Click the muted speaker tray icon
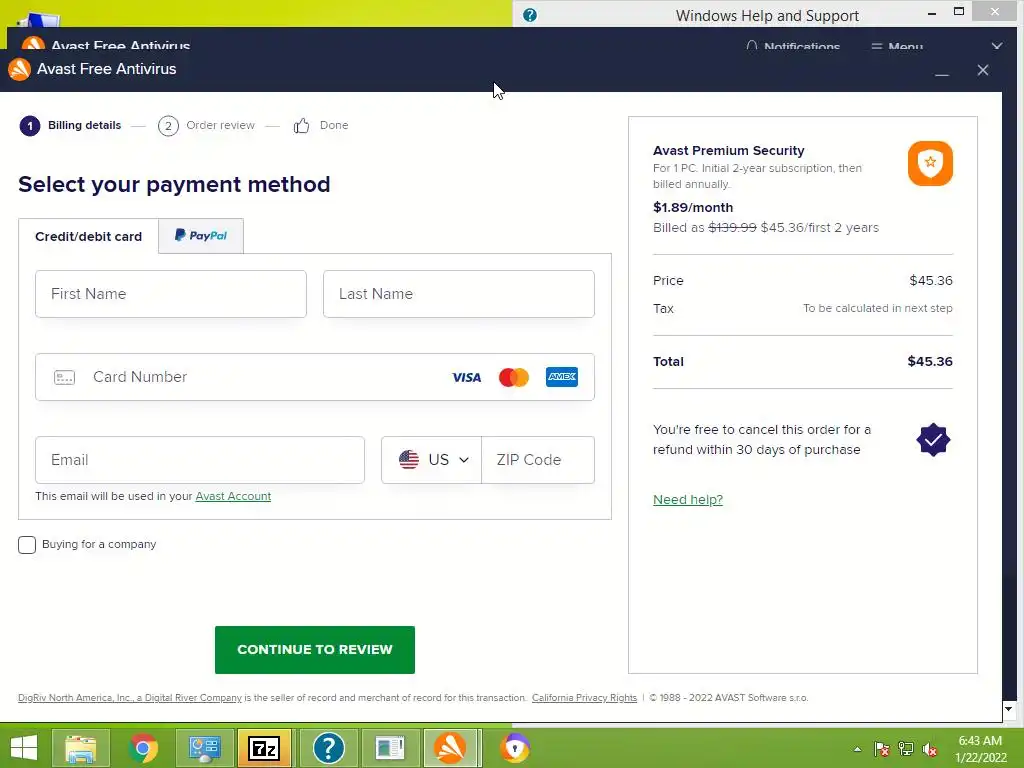This screenshot has height=768, width=1024. [x=930, y=749]
